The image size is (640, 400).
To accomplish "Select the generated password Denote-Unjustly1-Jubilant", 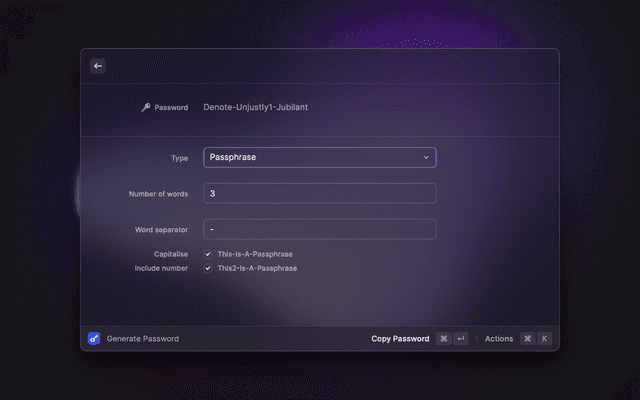I will pos(263,107).
